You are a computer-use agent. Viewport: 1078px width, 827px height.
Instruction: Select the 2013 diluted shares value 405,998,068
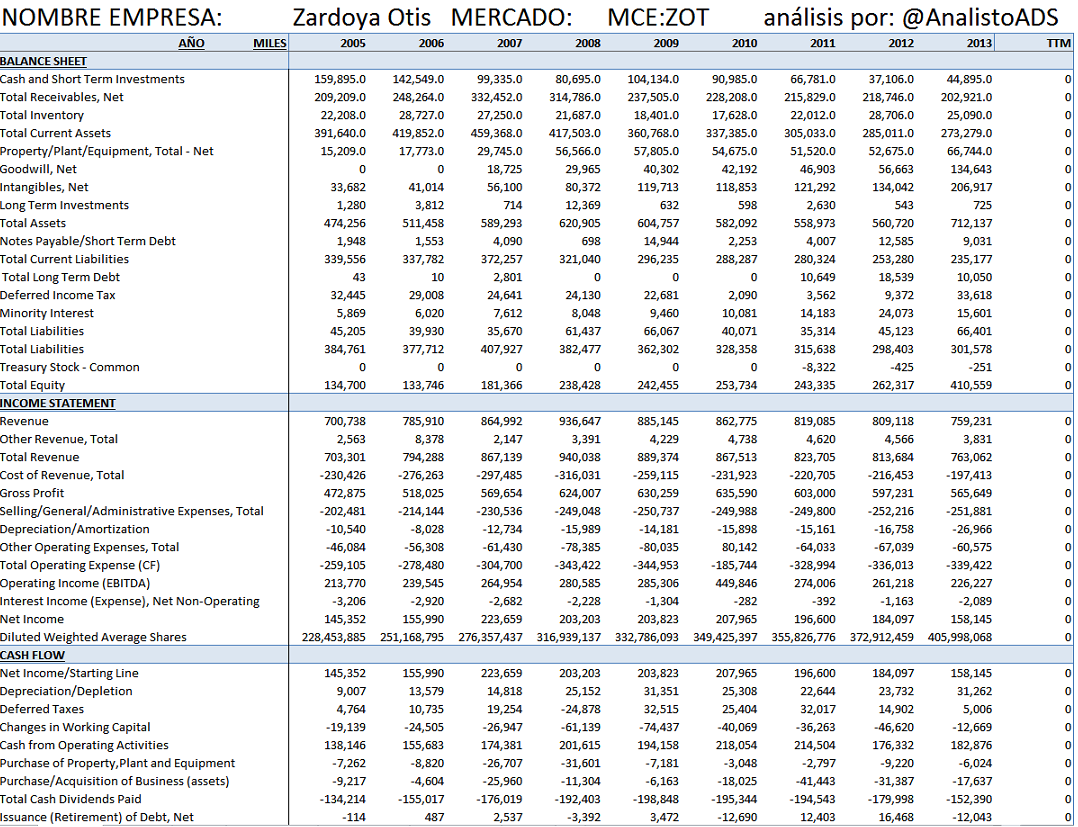(960, 637)
